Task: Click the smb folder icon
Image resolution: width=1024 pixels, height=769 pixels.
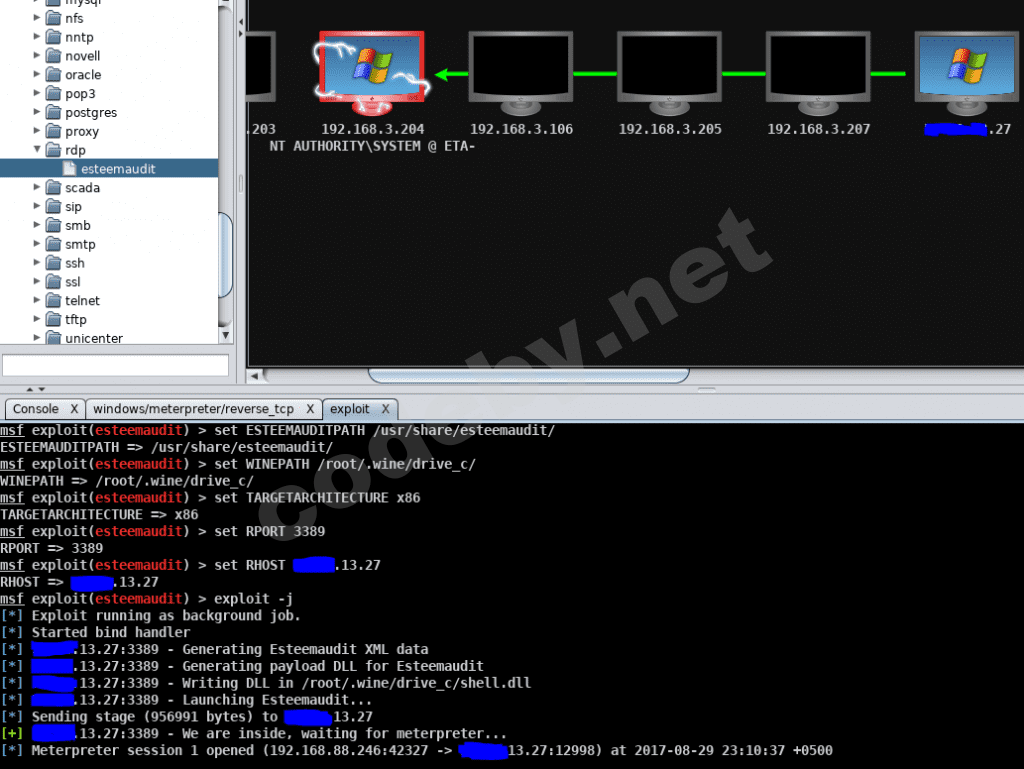Action: pos(54,225)
